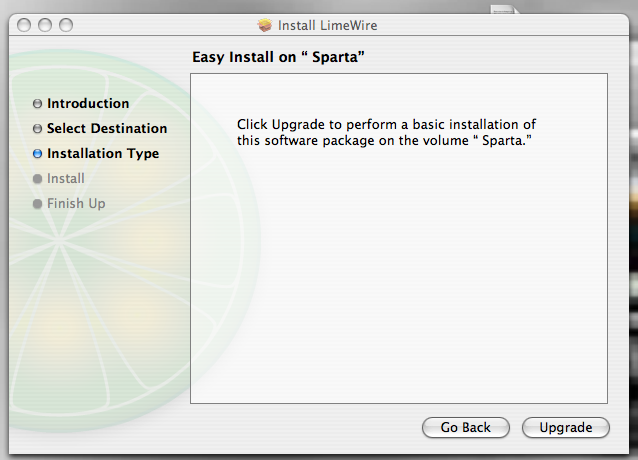This screenshot has width=638, height=460.
Task: Click the greyed Install step bullet
Action: 38,179
